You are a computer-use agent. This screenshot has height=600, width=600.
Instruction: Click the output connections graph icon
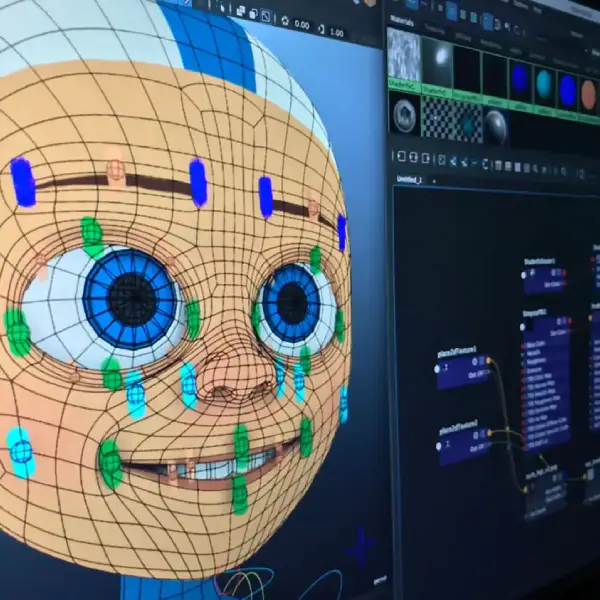(x=426, y=158)
